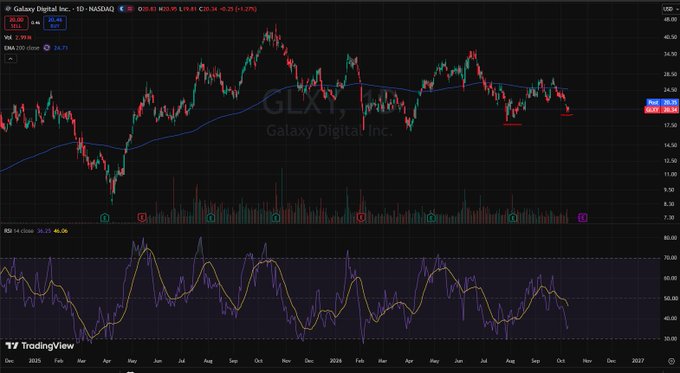The height and width of the screenshot is (373, 680).
Task: Click the 24.71 EMA value
Action: point(61,48)
